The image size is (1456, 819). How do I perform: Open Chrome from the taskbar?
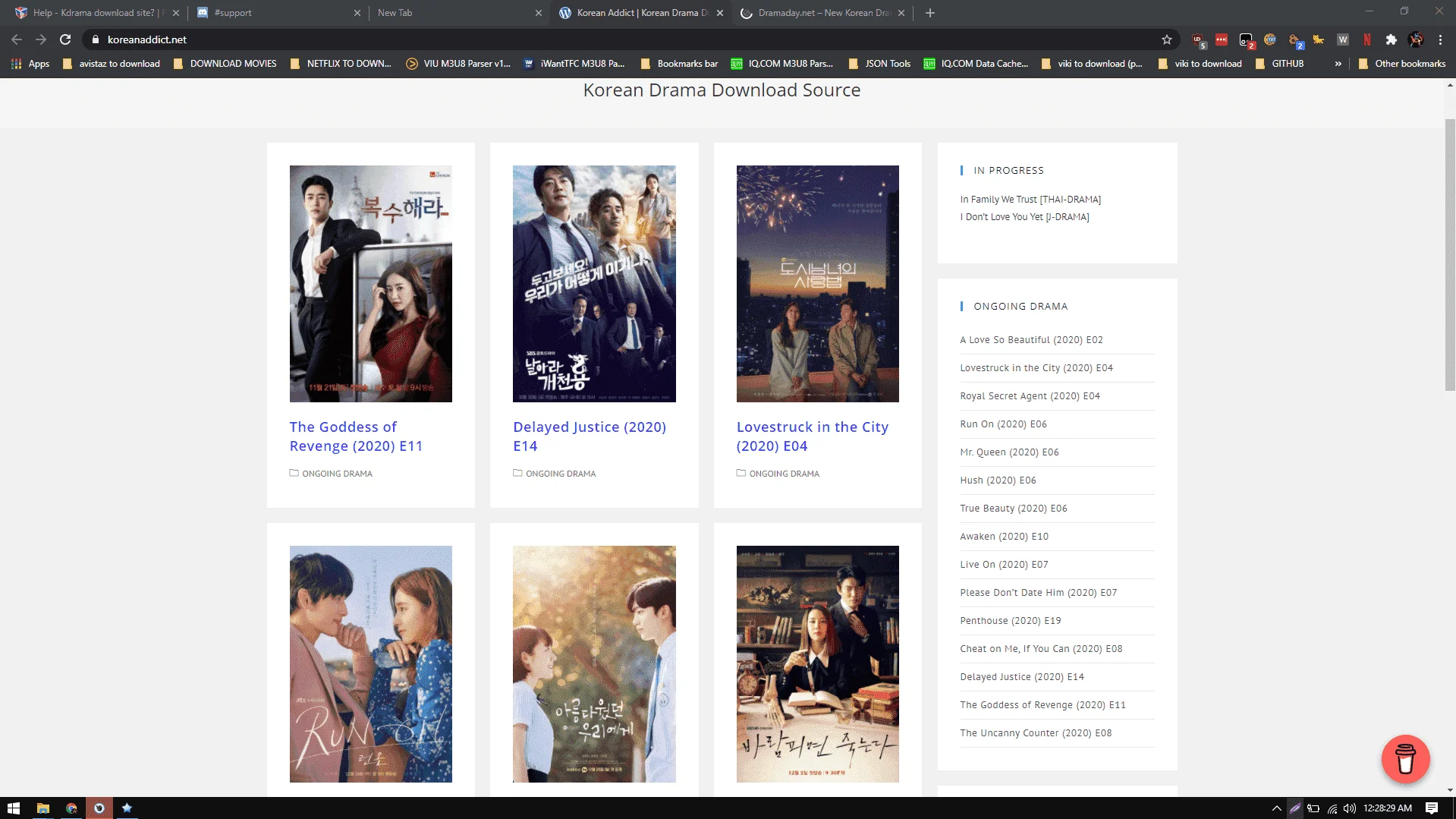(x=71, y=808)
